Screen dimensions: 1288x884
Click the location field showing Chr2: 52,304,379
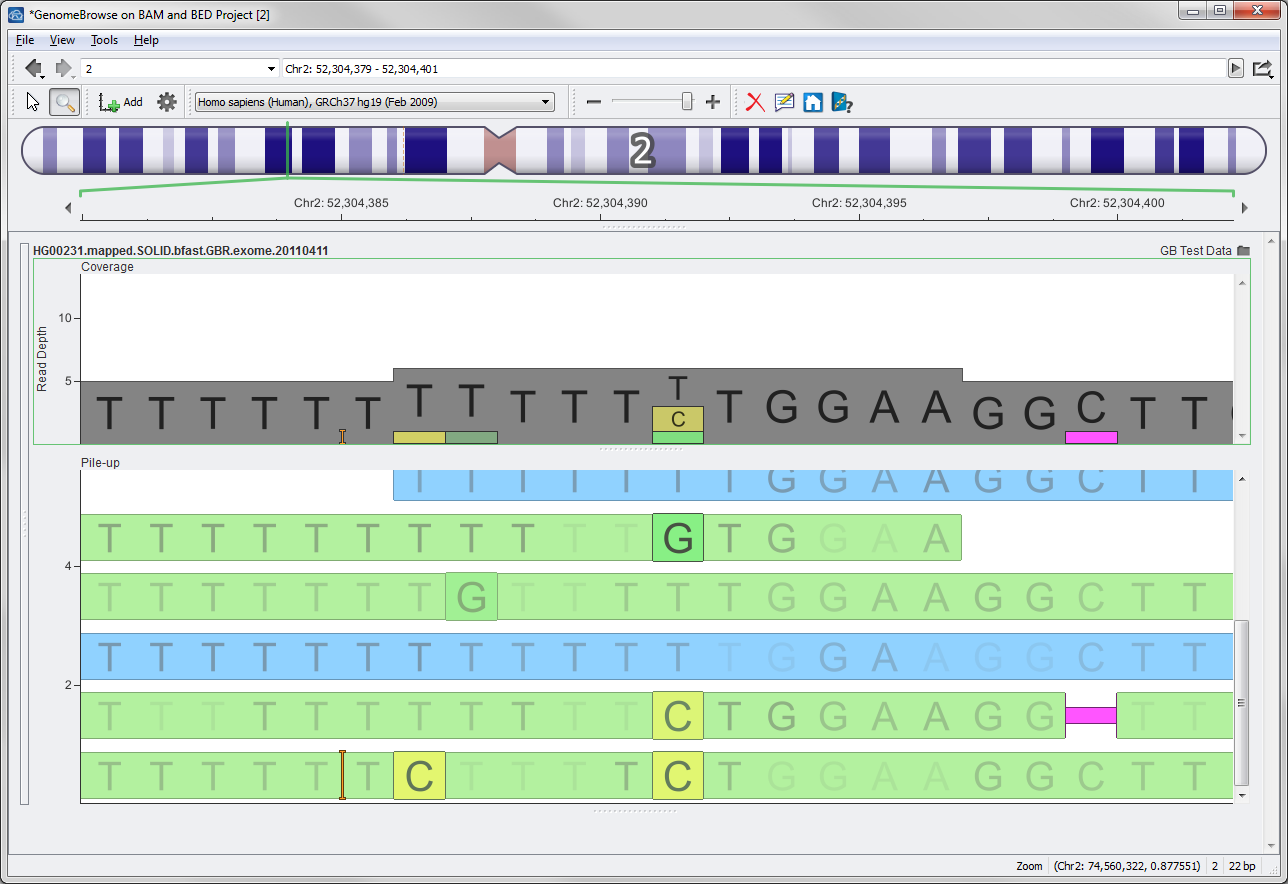pos(754,69)
